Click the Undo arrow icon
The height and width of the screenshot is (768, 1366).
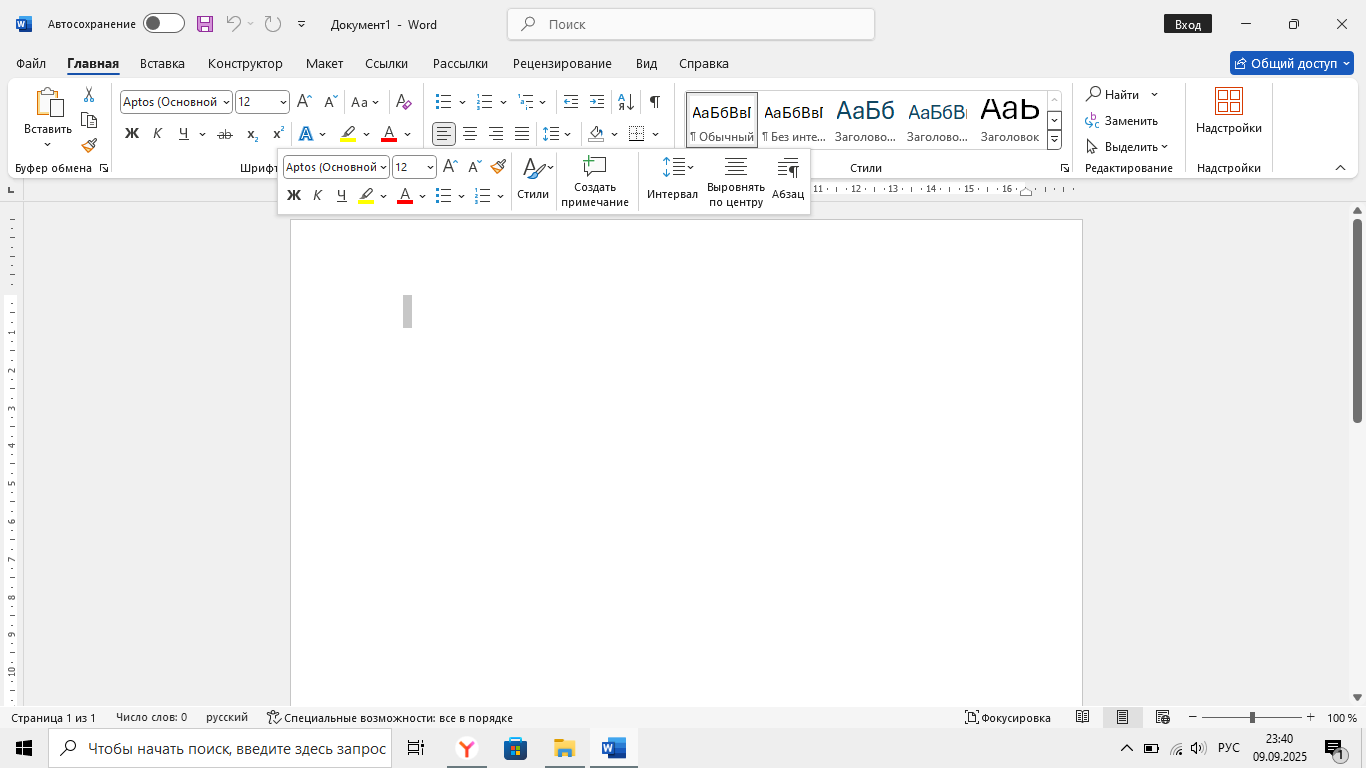click(x=233, y=24)
